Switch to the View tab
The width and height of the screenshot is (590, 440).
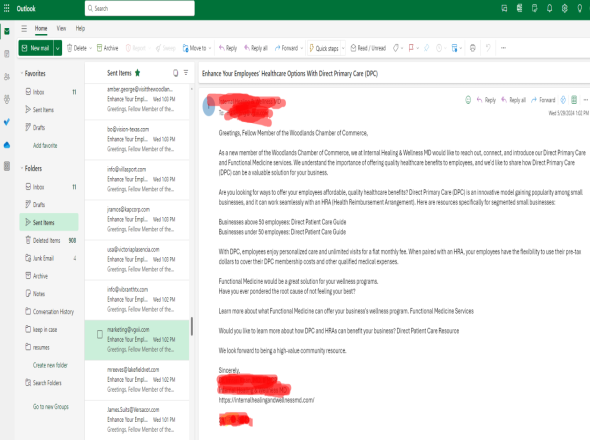click(x=61, y=28)
